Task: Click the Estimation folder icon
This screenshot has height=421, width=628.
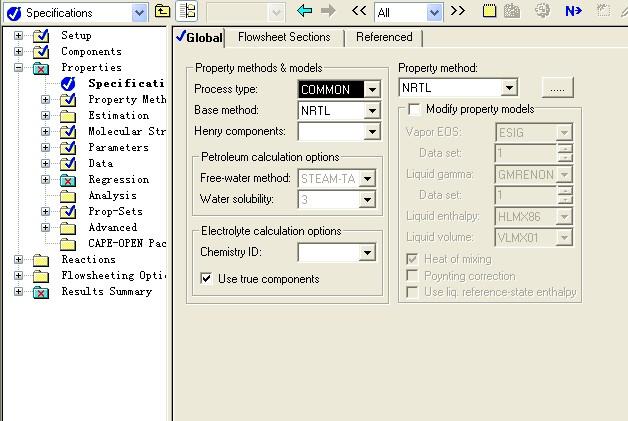Action: [x=68, y=116]
